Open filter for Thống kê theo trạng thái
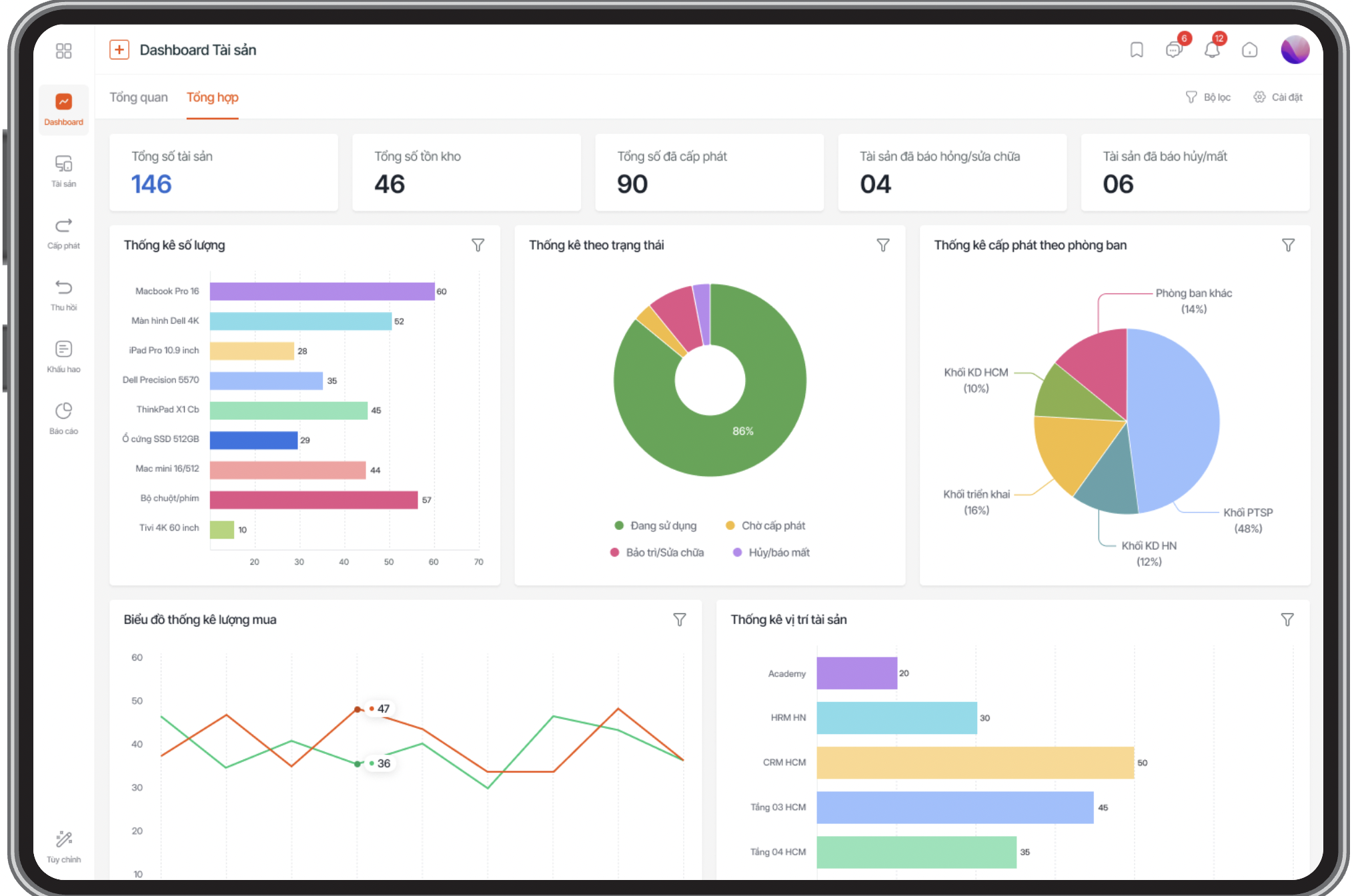Screen dimensions: 1354x896 (882, 245)
